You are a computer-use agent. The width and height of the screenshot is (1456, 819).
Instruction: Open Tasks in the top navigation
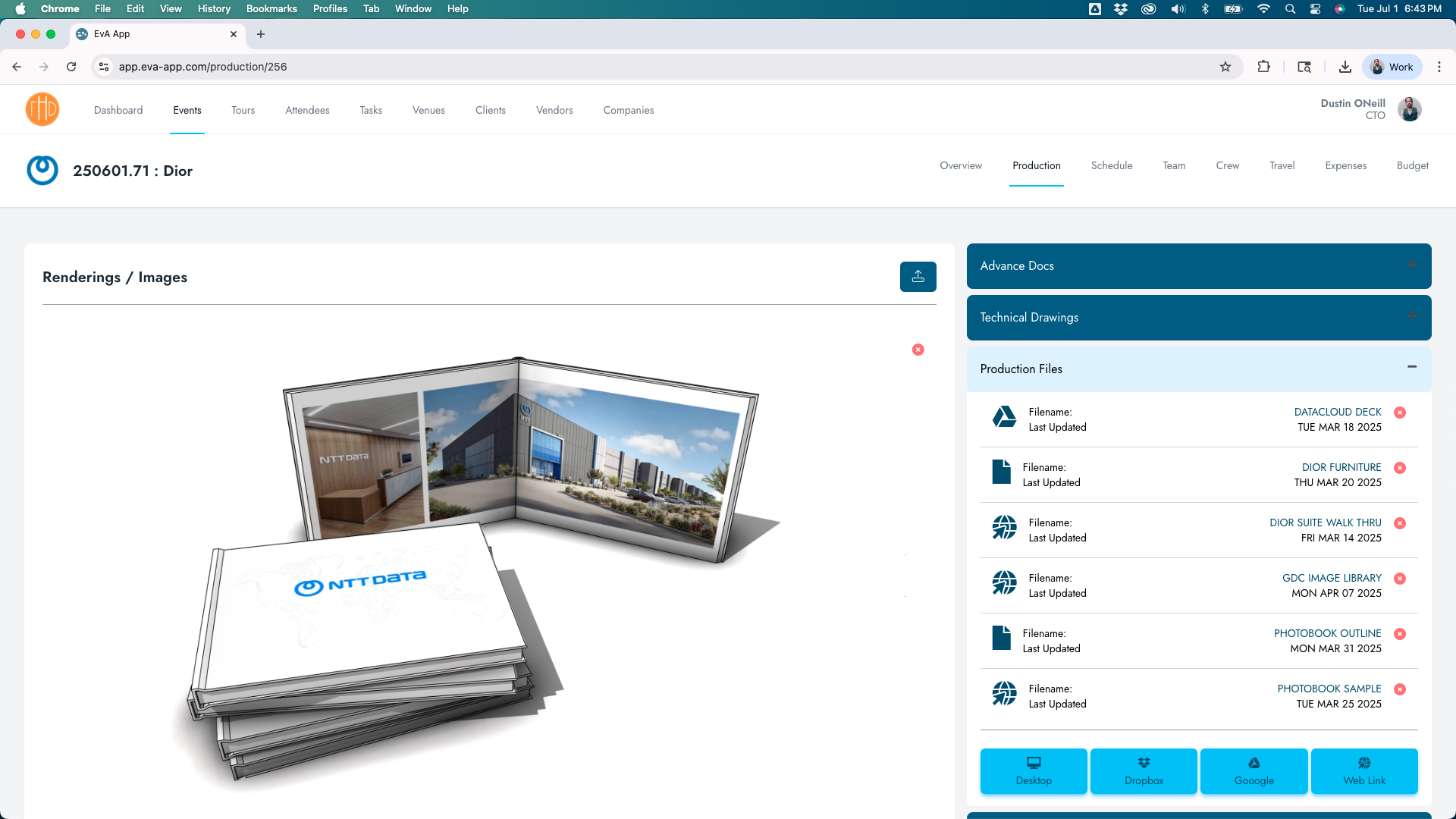pos(371,110)
